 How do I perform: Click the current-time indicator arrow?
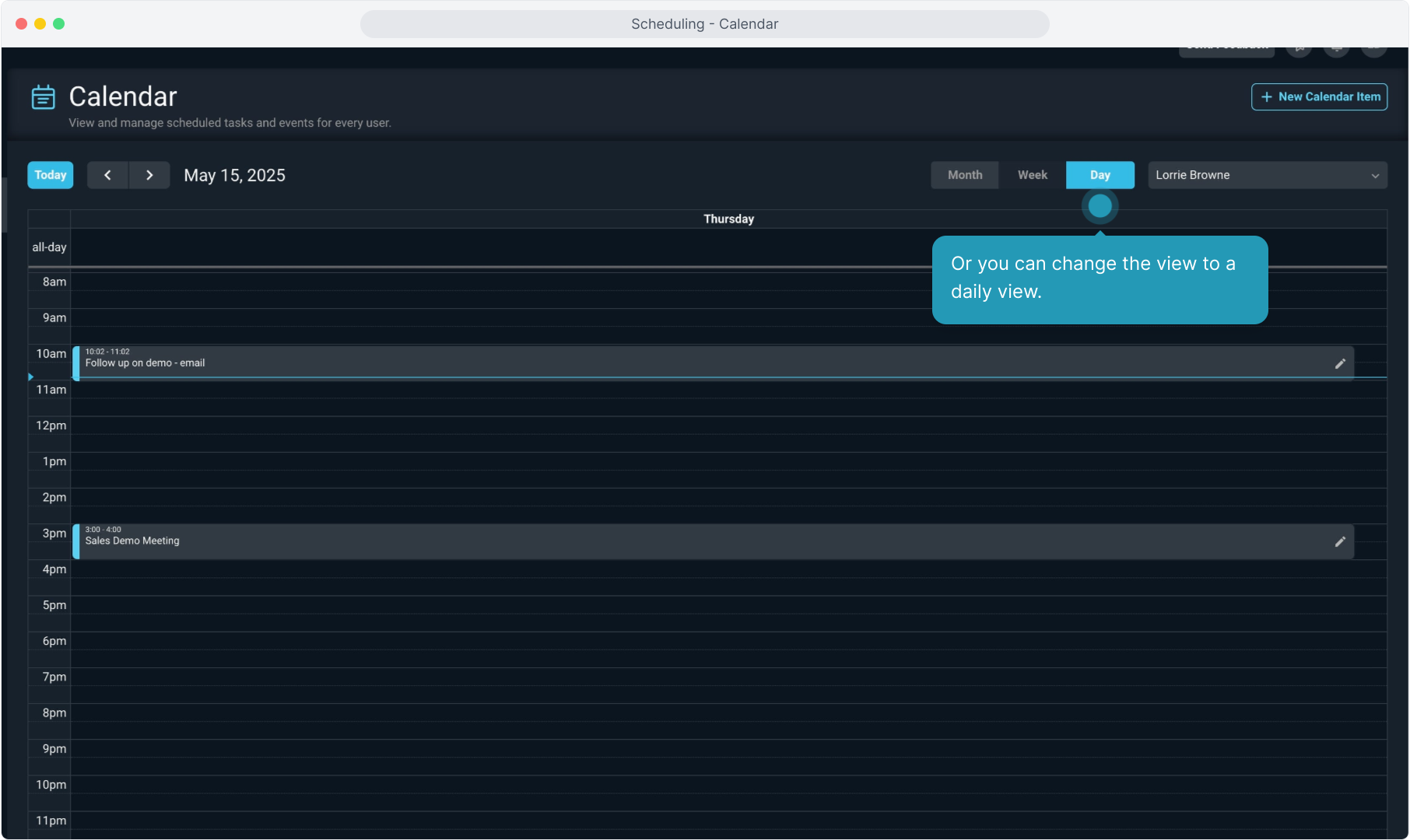click(x=31, y=377)
